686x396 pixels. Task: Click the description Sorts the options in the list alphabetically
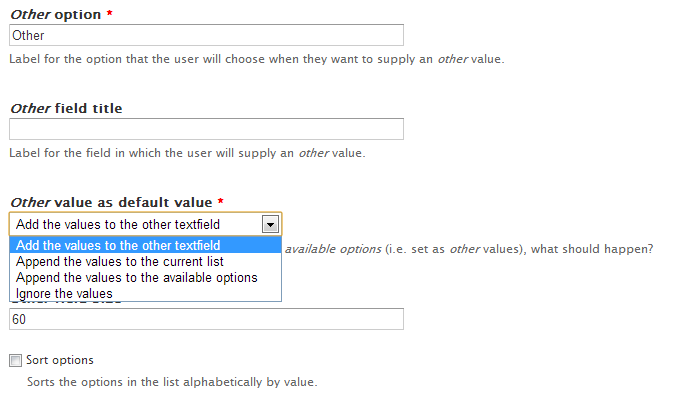click(x=172, y=382)
